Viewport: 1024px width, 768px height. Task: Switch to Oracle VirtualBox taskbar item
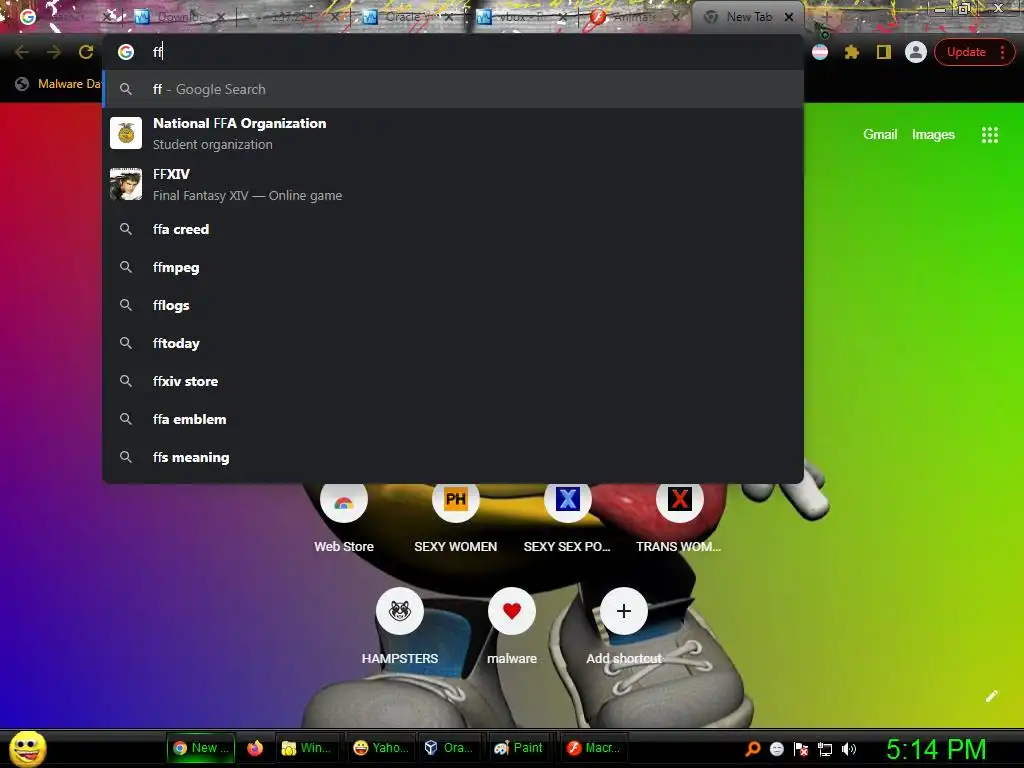[449, 748]
